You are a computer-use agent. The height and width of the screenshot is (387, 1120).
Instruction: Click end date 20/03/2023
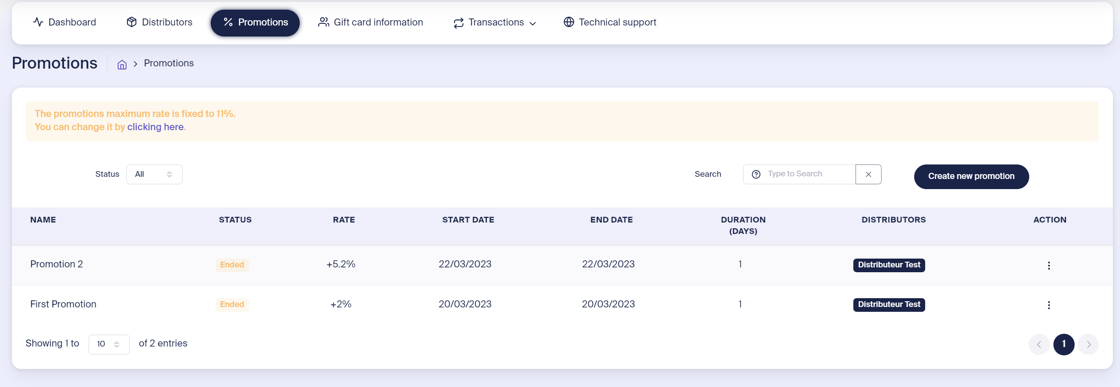pyautogui.click(x=608, y=304)
